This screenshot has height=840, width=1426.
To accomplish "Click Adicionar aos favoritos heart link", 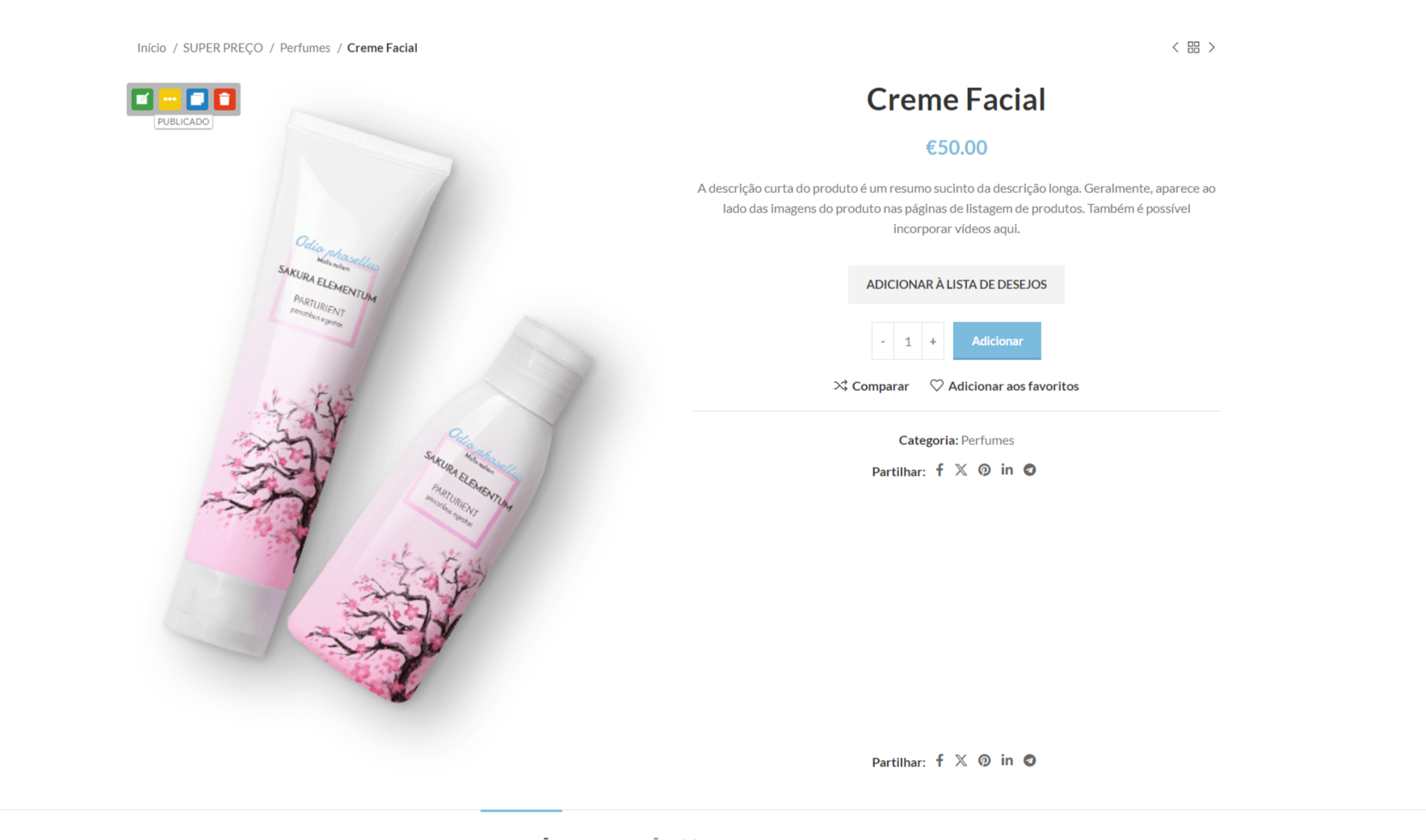I will (x=1004, y=386).
